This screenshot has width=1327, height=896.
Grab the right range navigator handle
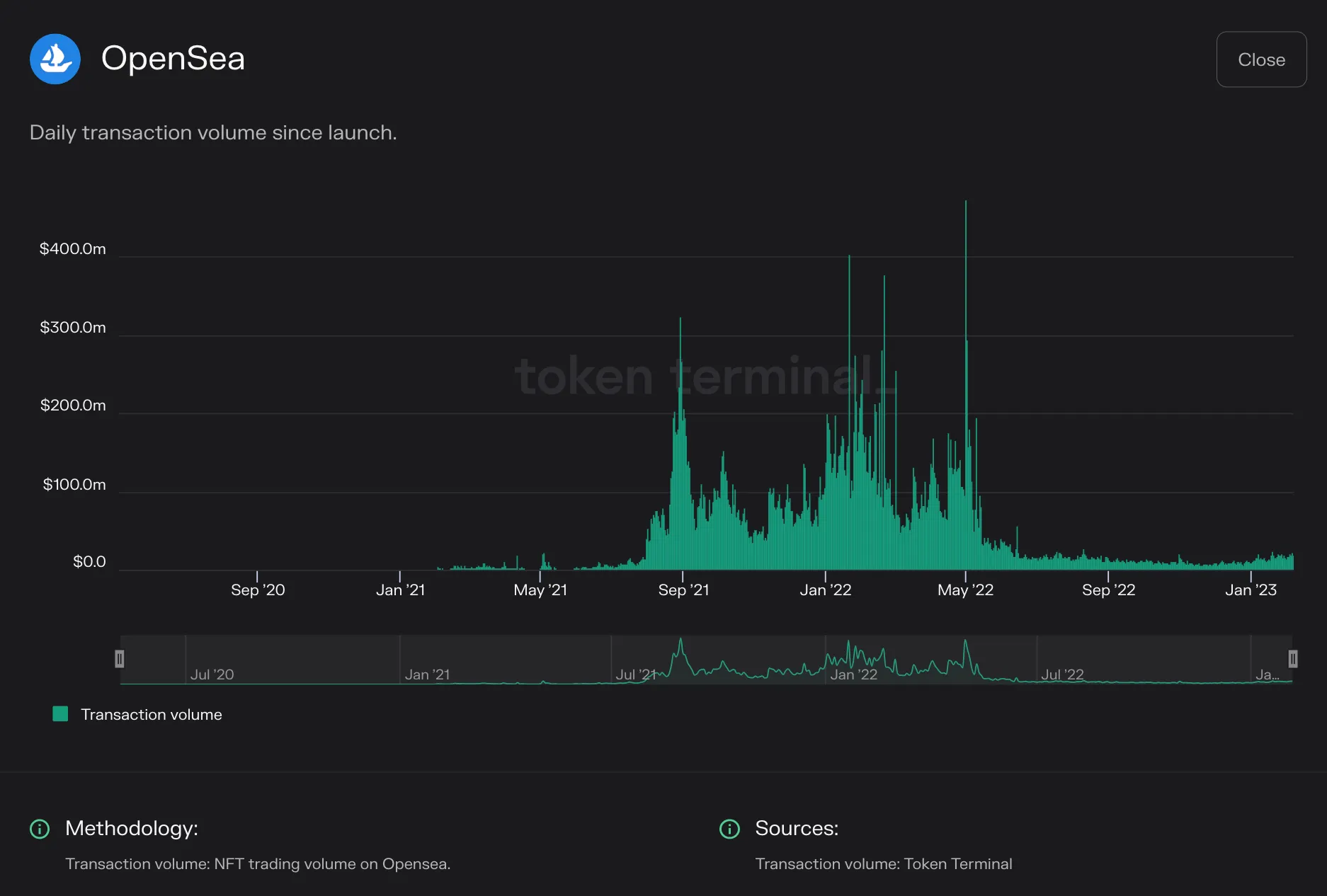pos(1293,659)
